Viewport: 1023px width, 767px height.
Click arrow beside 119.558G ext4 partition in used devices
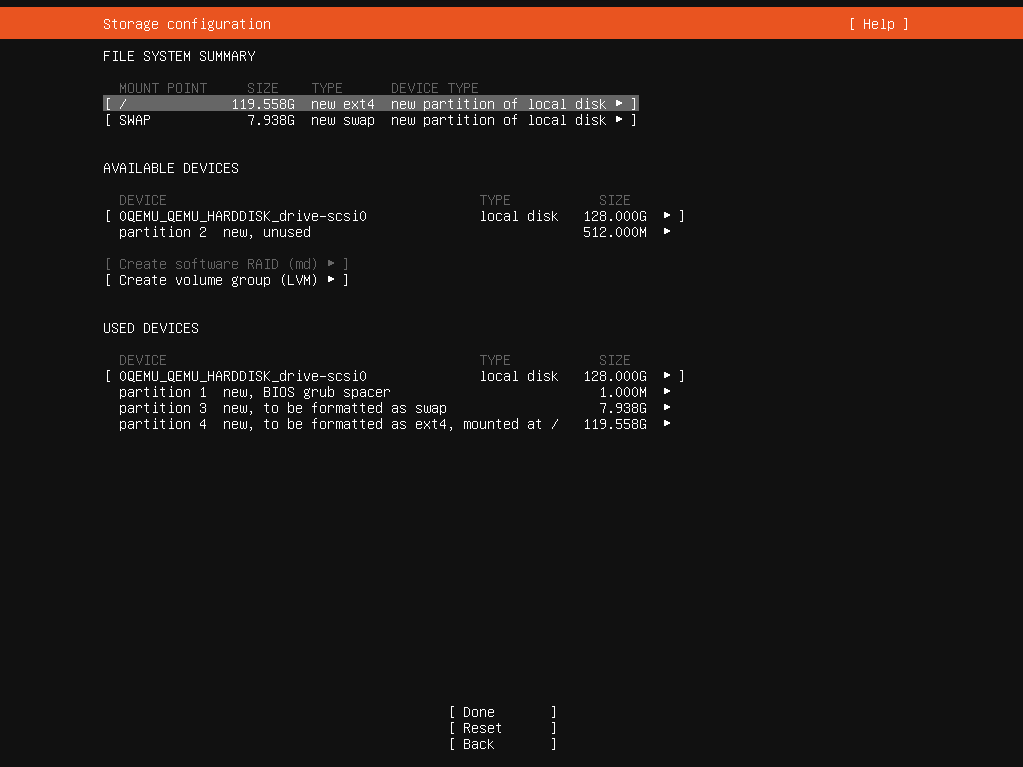coord(667,424)
